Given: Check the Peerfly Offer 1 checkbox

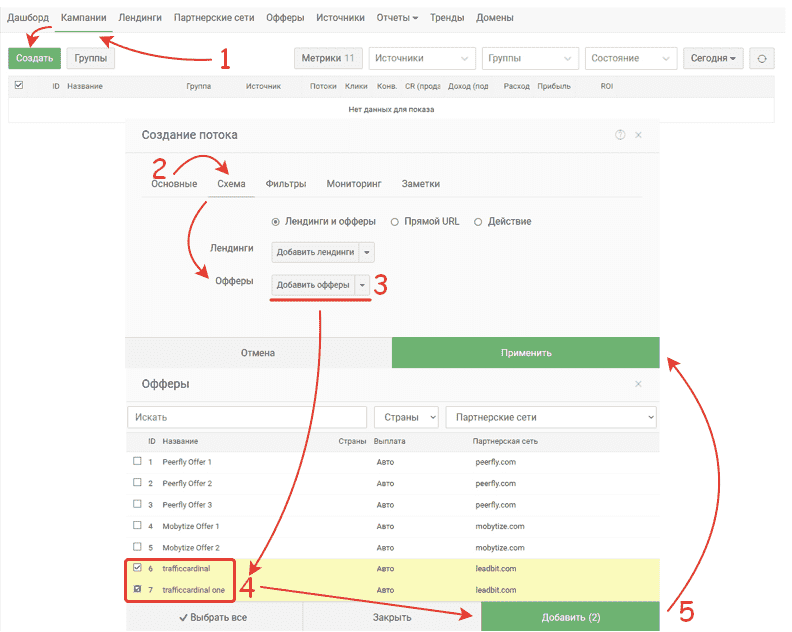Looking at the screenshot, I should pos(137,462).
